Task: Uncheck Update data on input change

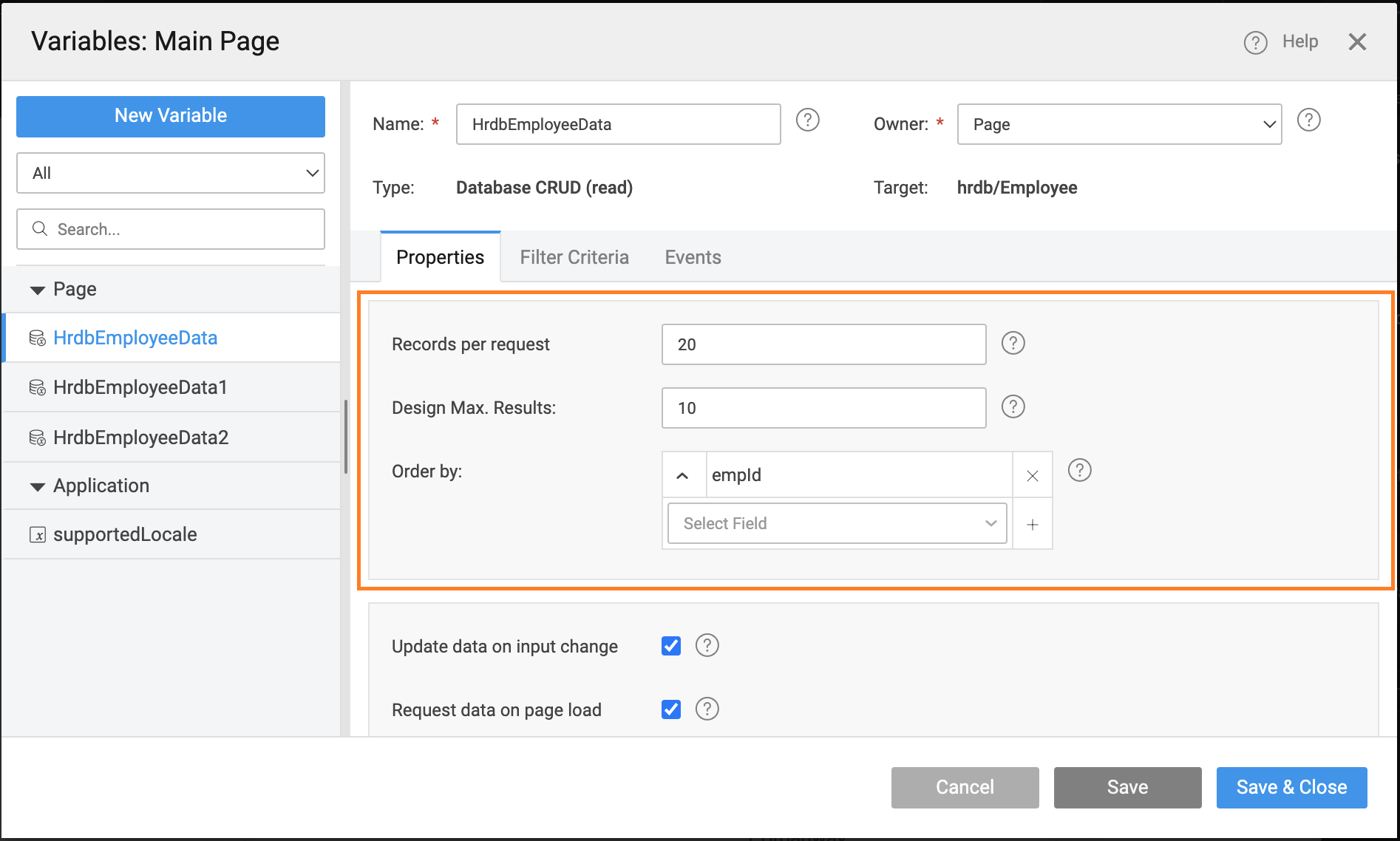Action: pyautogui.click(x=670, y=645)
